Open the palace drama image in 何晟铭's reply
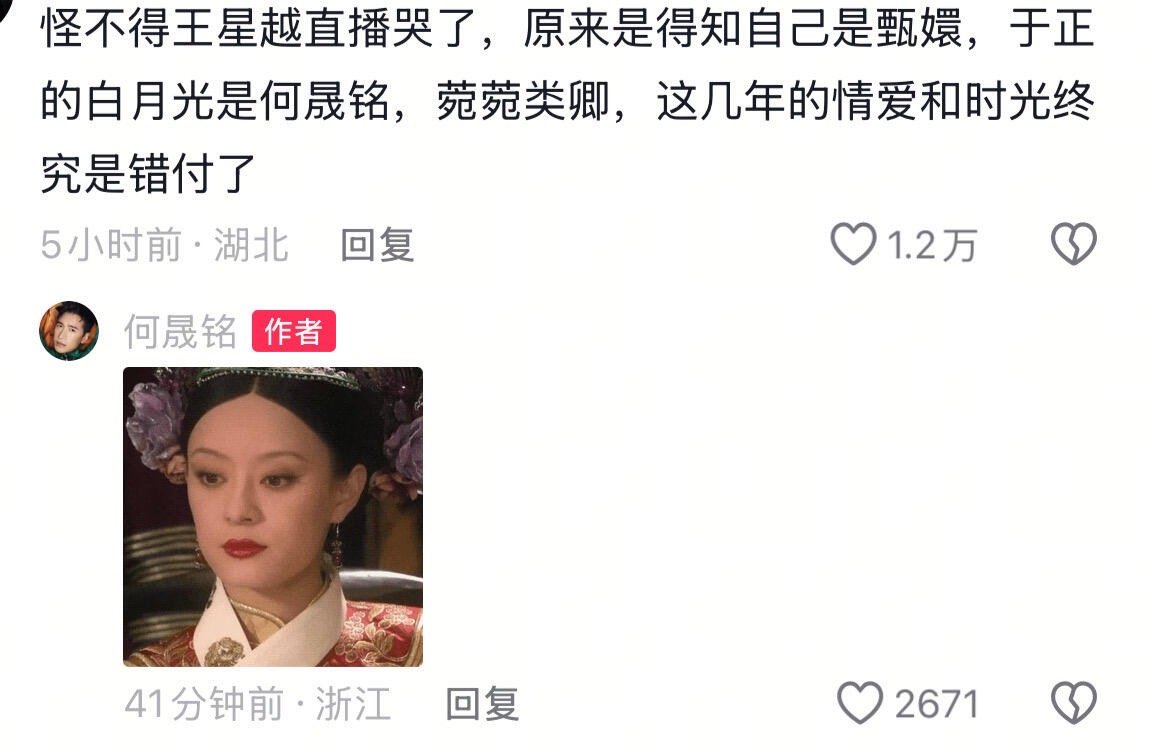1149x751 pixels. click(273, 517)
